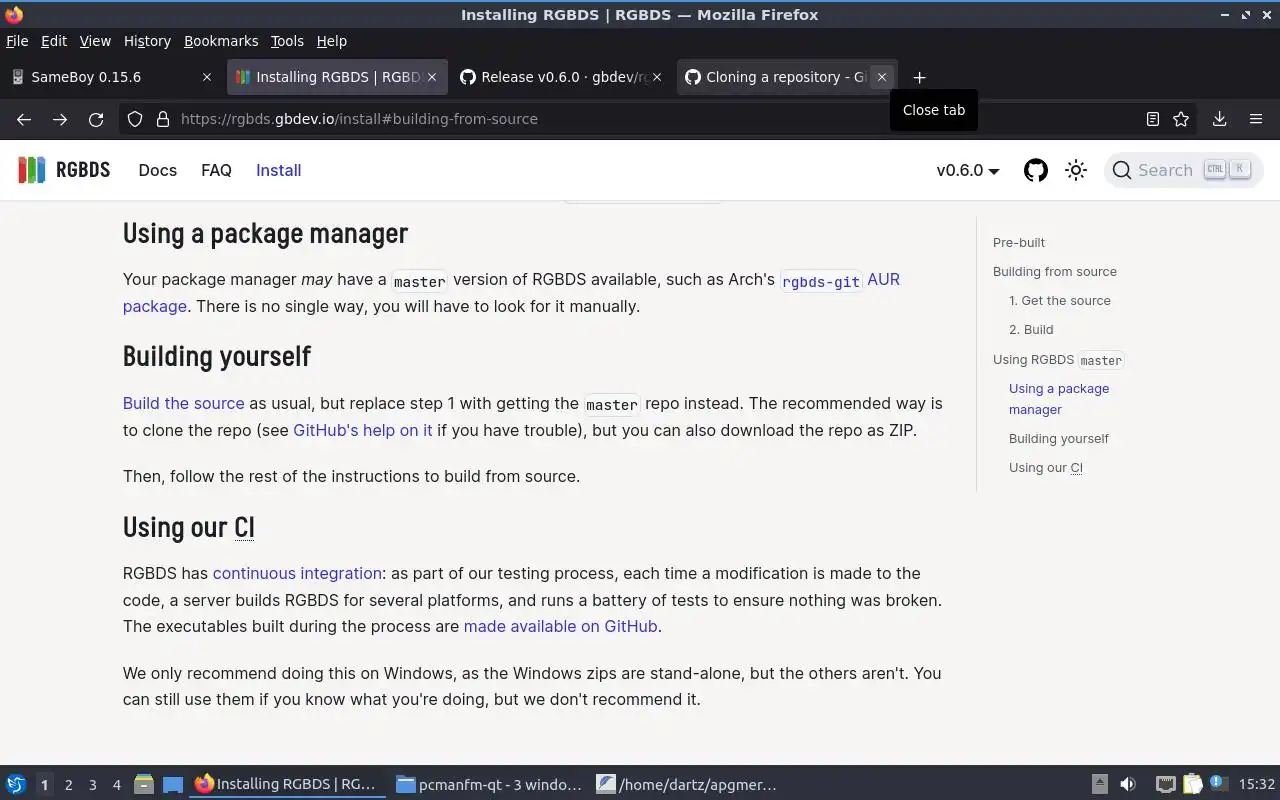Open RGBDS GitHub repository icon
Image resolution: width=1280 pixels, height=800 pixels.
pyautogui.click(x=1036, y=170)
